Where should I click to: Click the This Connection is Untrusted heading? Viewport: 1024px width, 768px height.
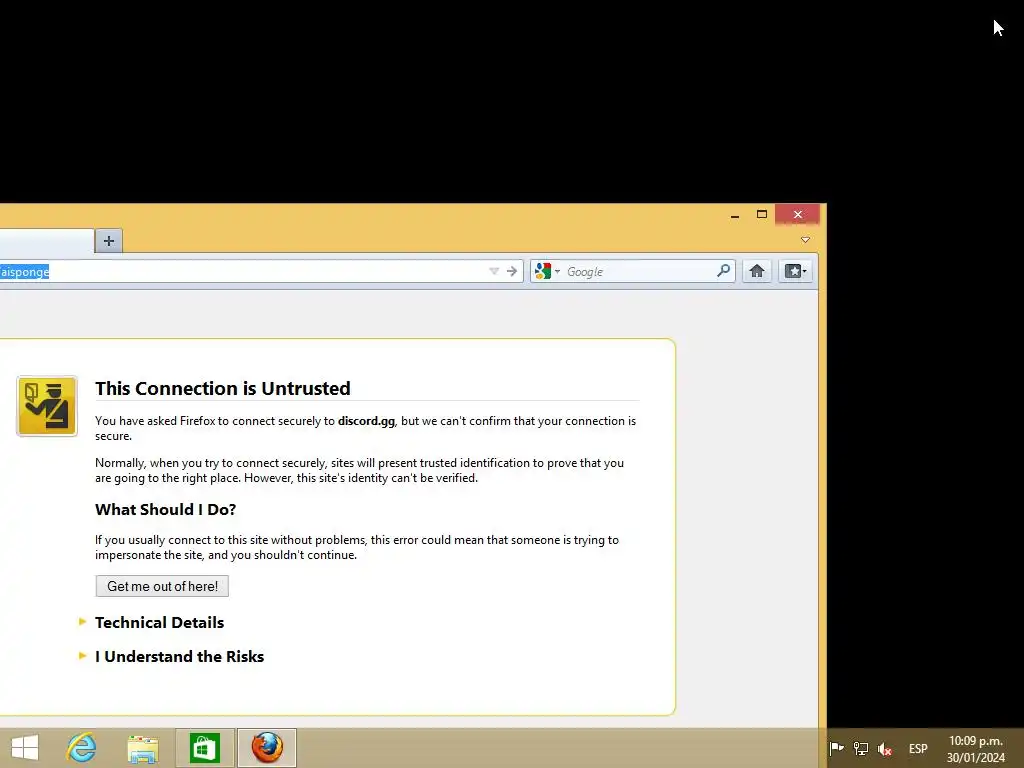tap(223, 389)
